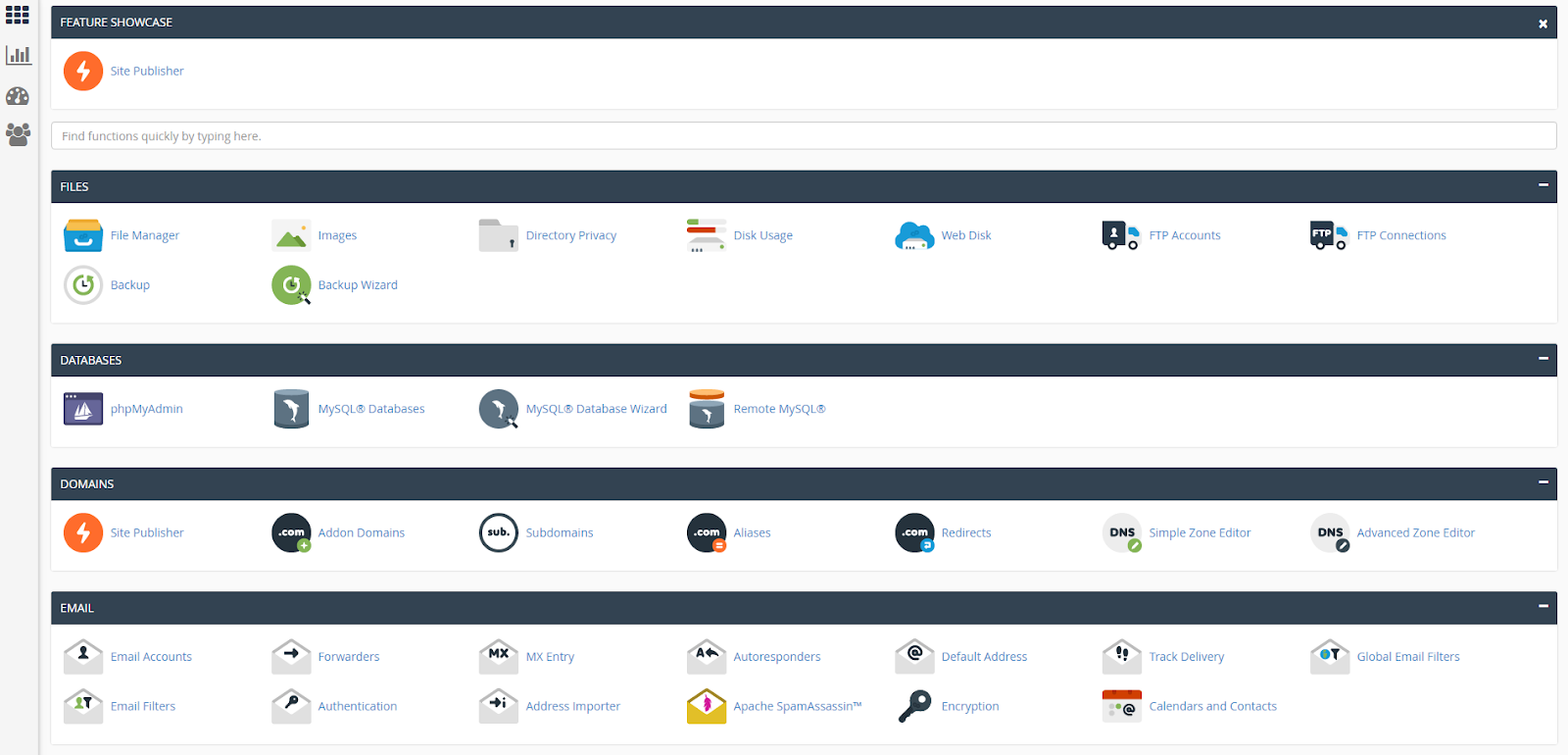Screen dimensions: 1568x755
Task: Dismiss the Feature Showcase panel
Action: point(1543,24)
